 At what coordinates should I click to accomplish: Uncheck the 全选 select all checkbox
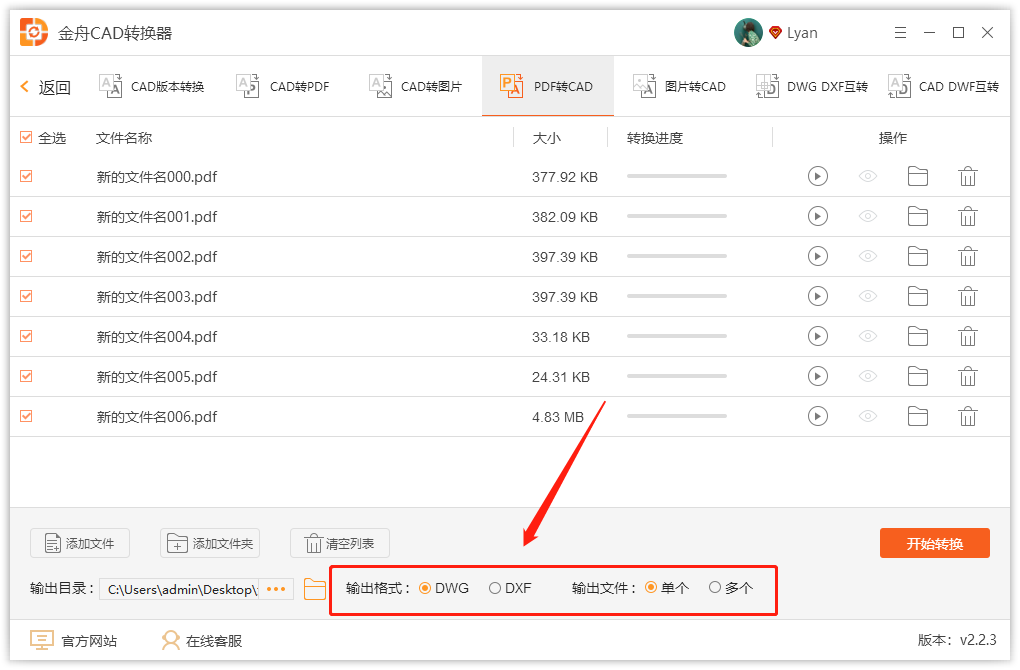click(26, 137)
